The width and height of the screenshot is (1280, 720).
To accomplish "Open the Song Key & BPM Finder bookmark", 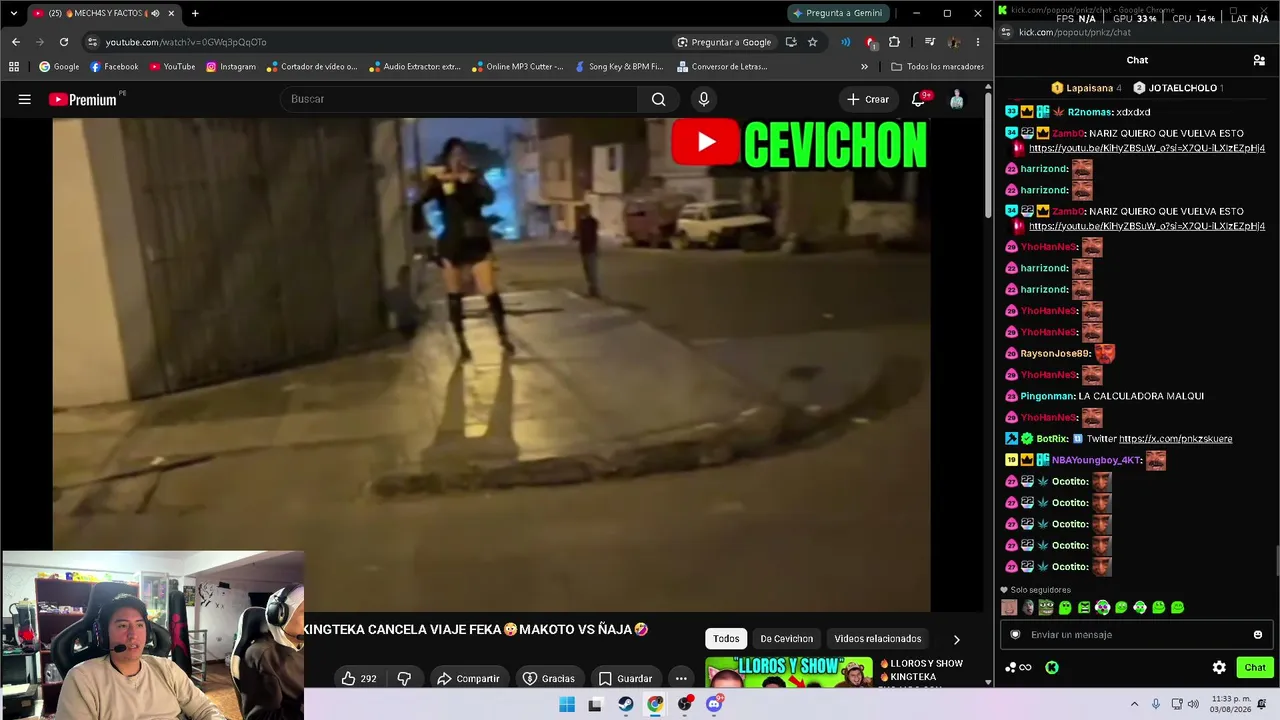I will [x=619, y=67].
